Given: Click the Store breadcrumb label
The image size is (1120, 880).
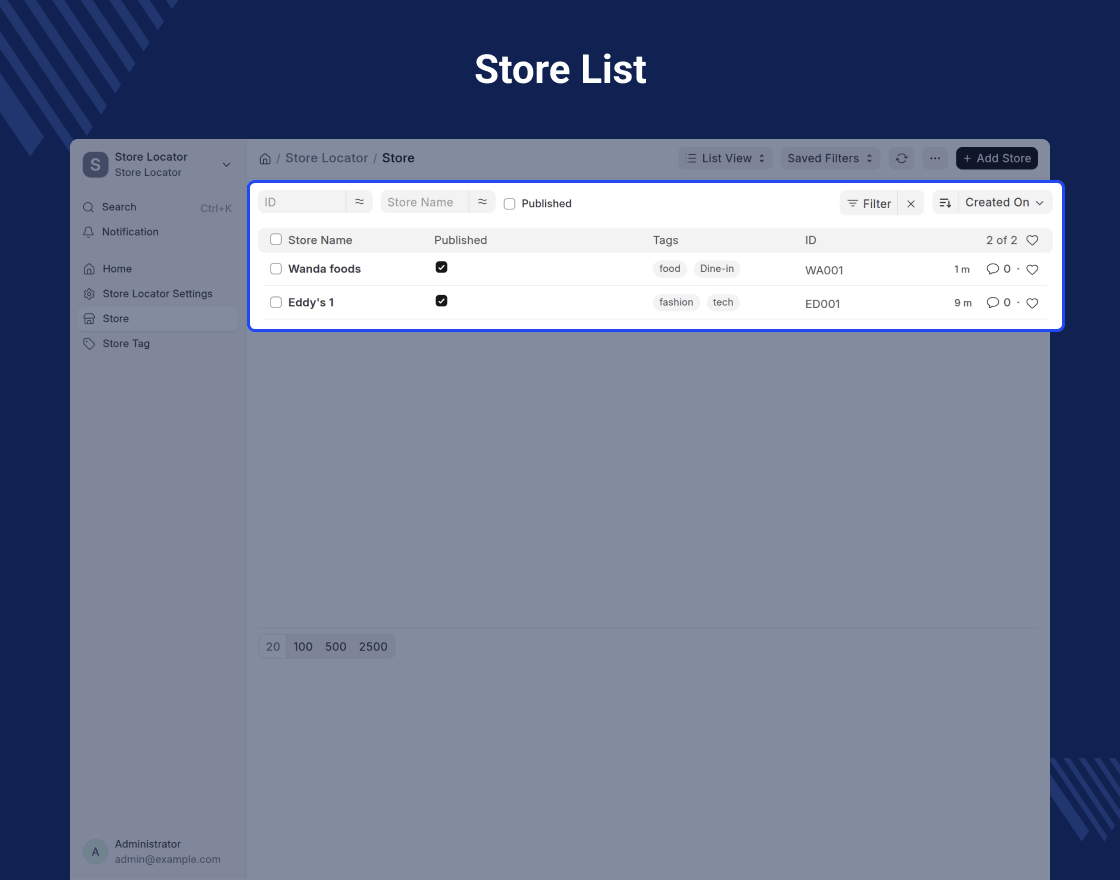Looking at the screenshot, I should [398, 159].
